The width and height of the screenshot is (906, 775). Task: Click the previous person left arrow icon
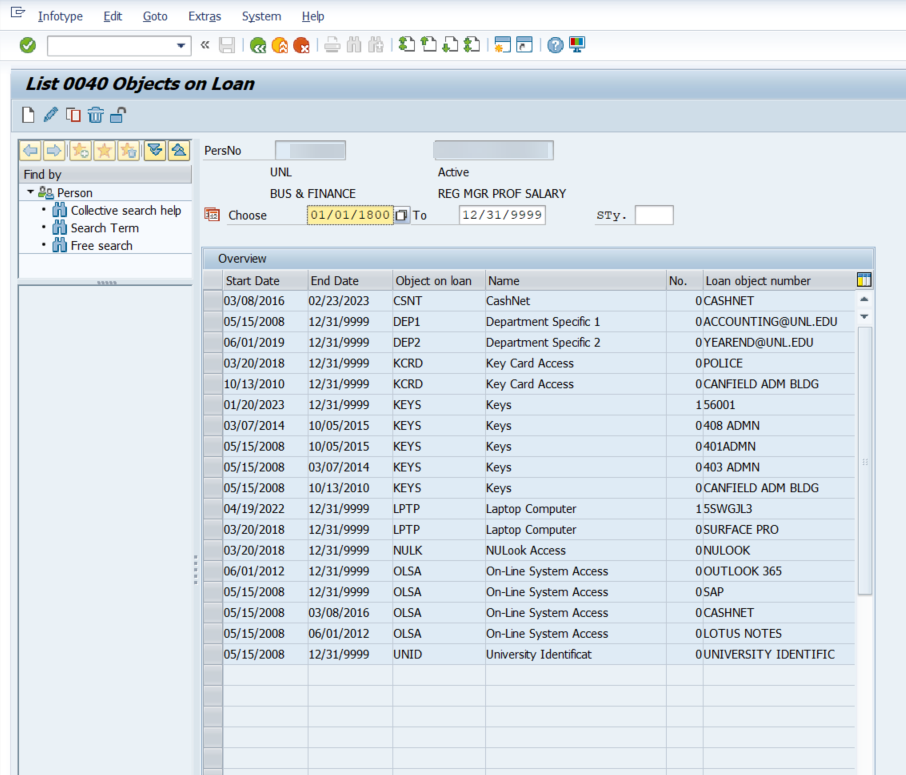31,151
